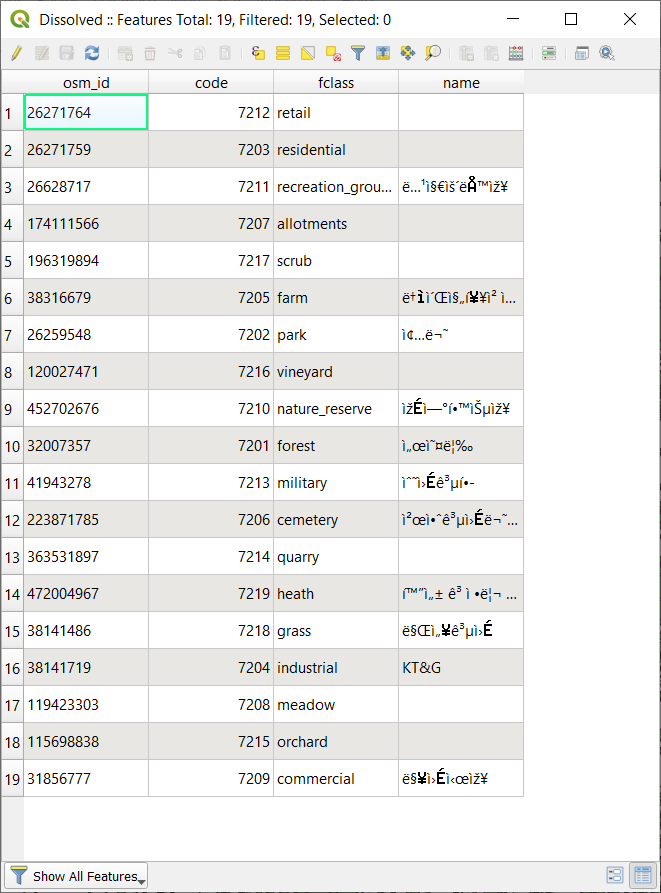
Task: Click the code cell 7217
Action: [x=211, y=261]
